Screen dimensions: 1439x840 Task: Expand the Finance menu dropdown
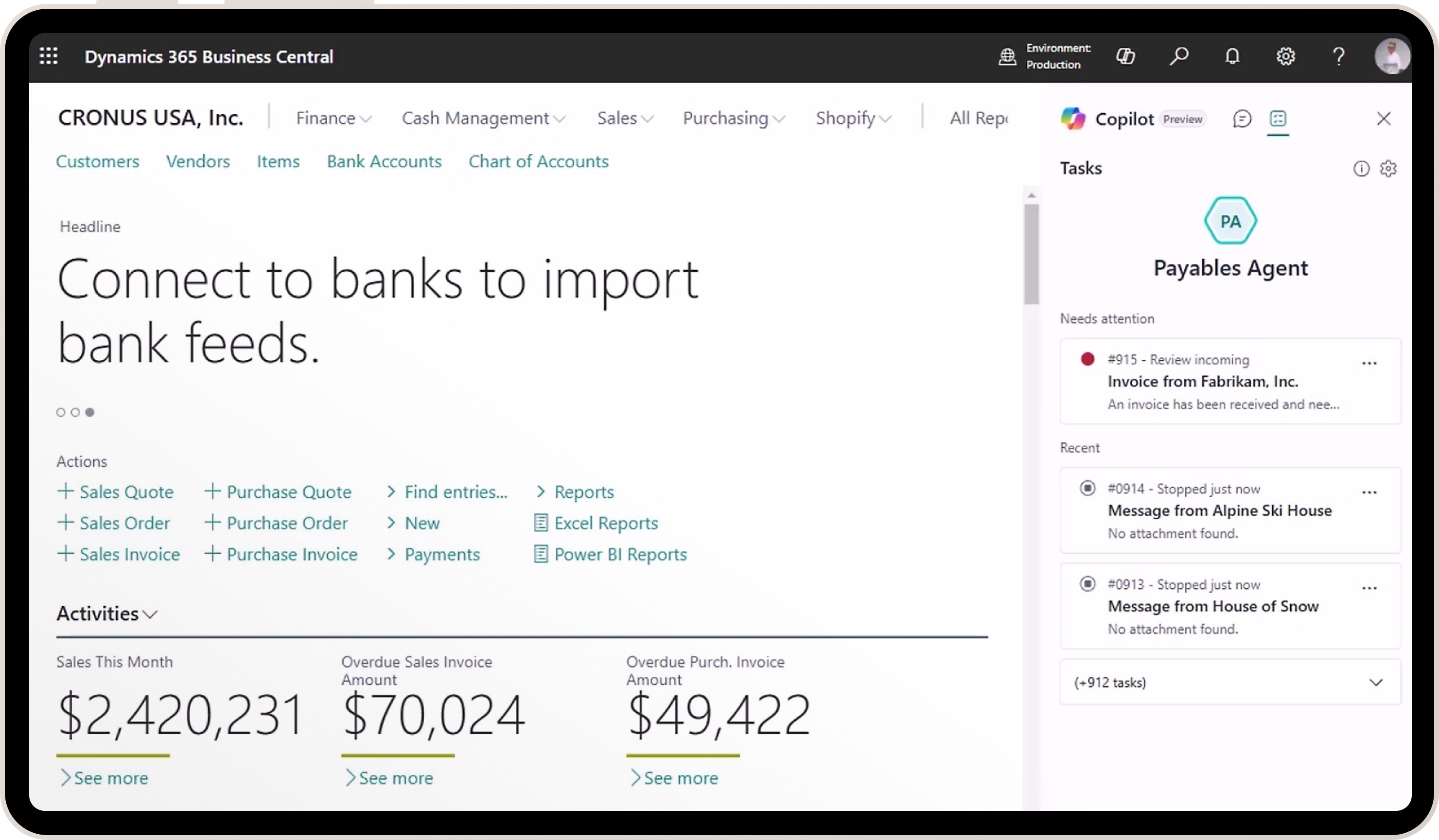(333, 118)
